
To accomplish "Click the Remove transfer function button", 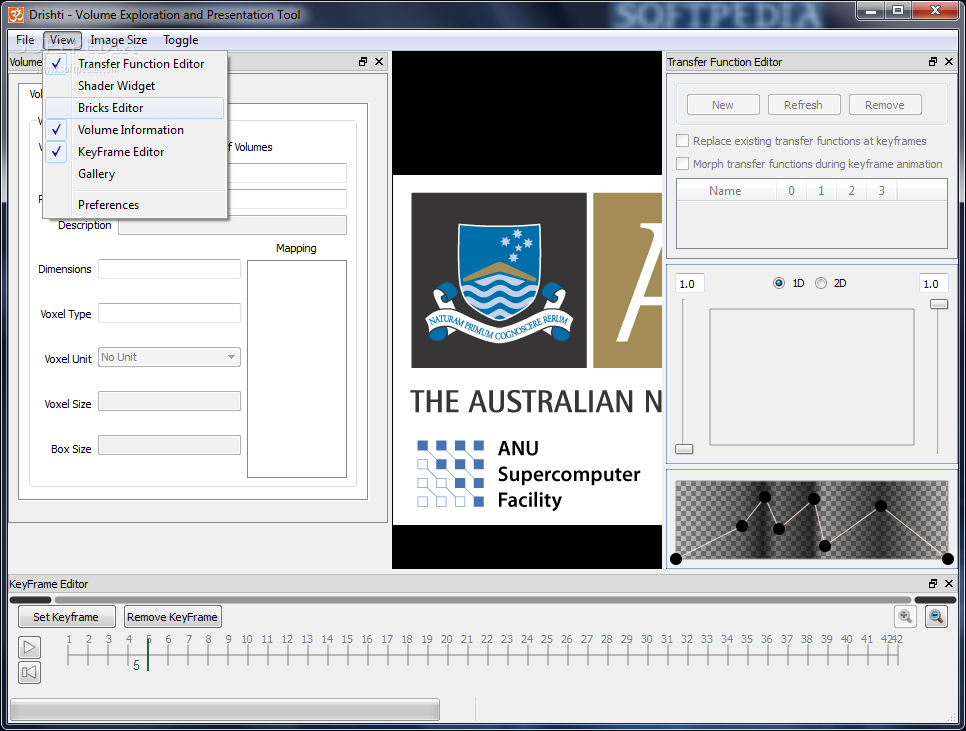I will pyautogui.click(x=885, y=105).
